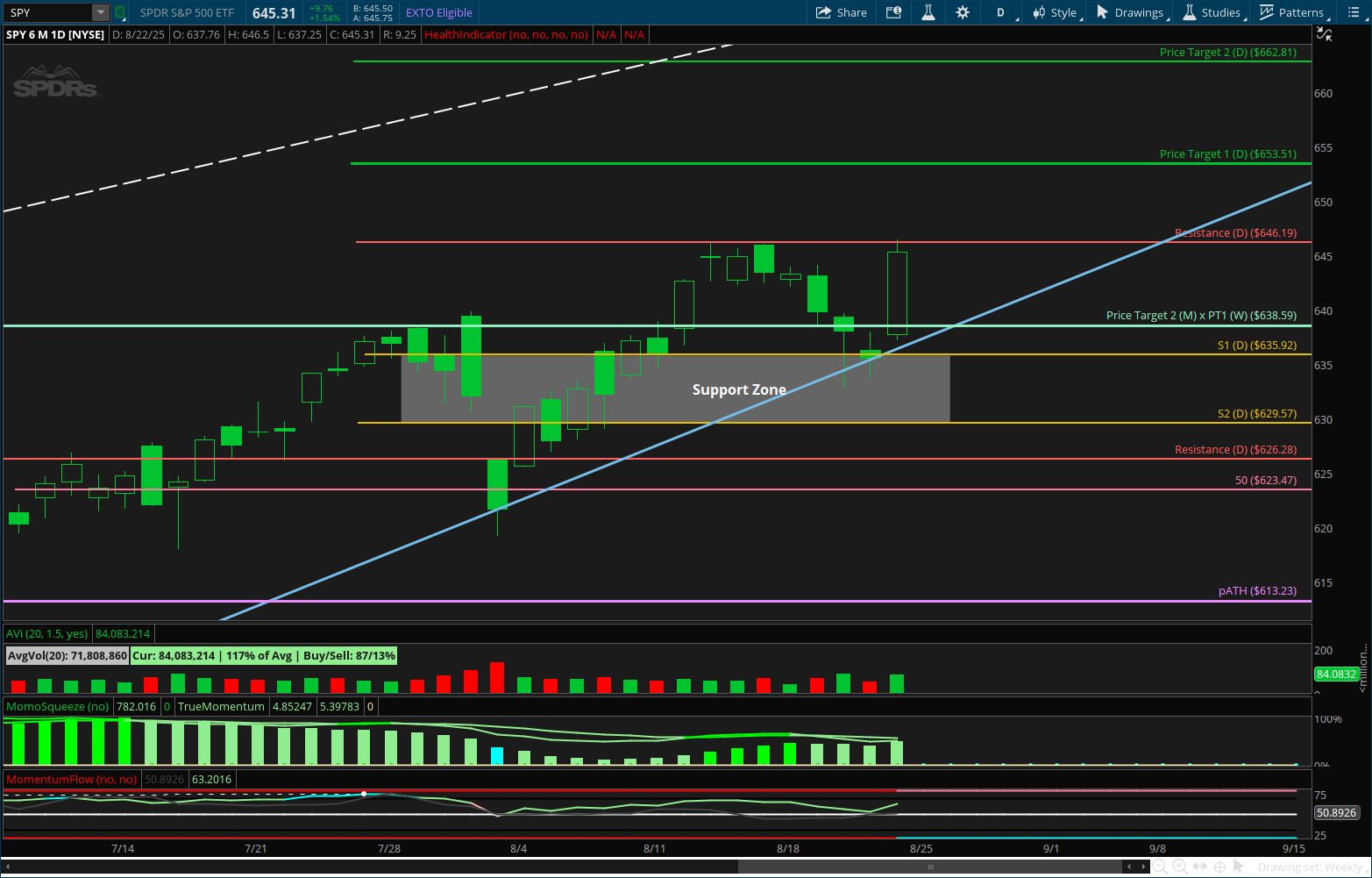Click the green symbol link icon

(120, 12)
